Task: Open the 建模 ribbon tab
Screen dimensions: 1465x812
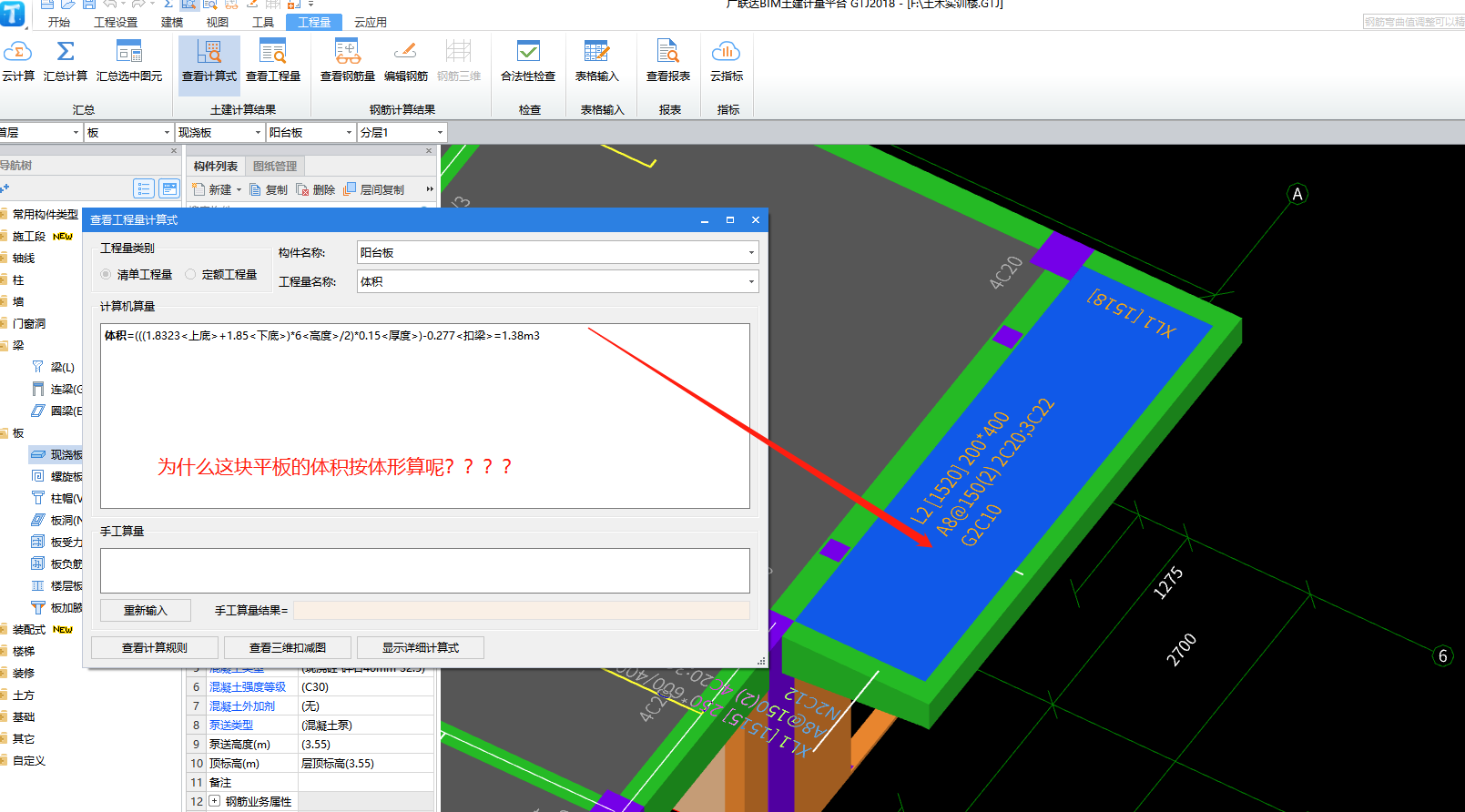Action: click(x=172, y=22)
